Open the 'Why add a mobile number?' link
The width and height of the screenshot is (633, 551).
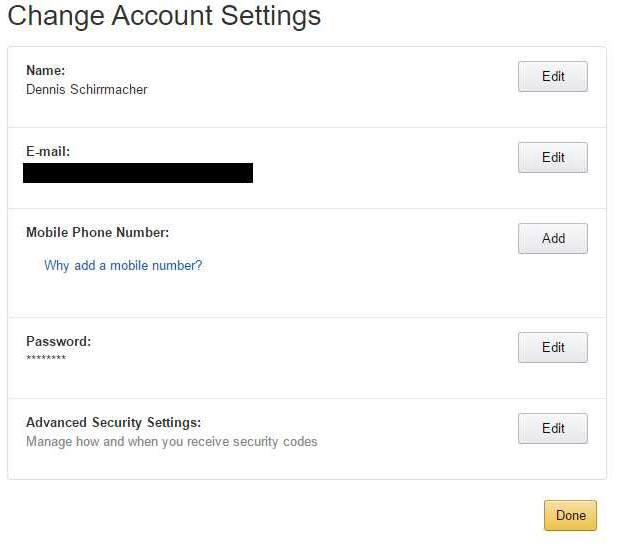tap(123, 266)
